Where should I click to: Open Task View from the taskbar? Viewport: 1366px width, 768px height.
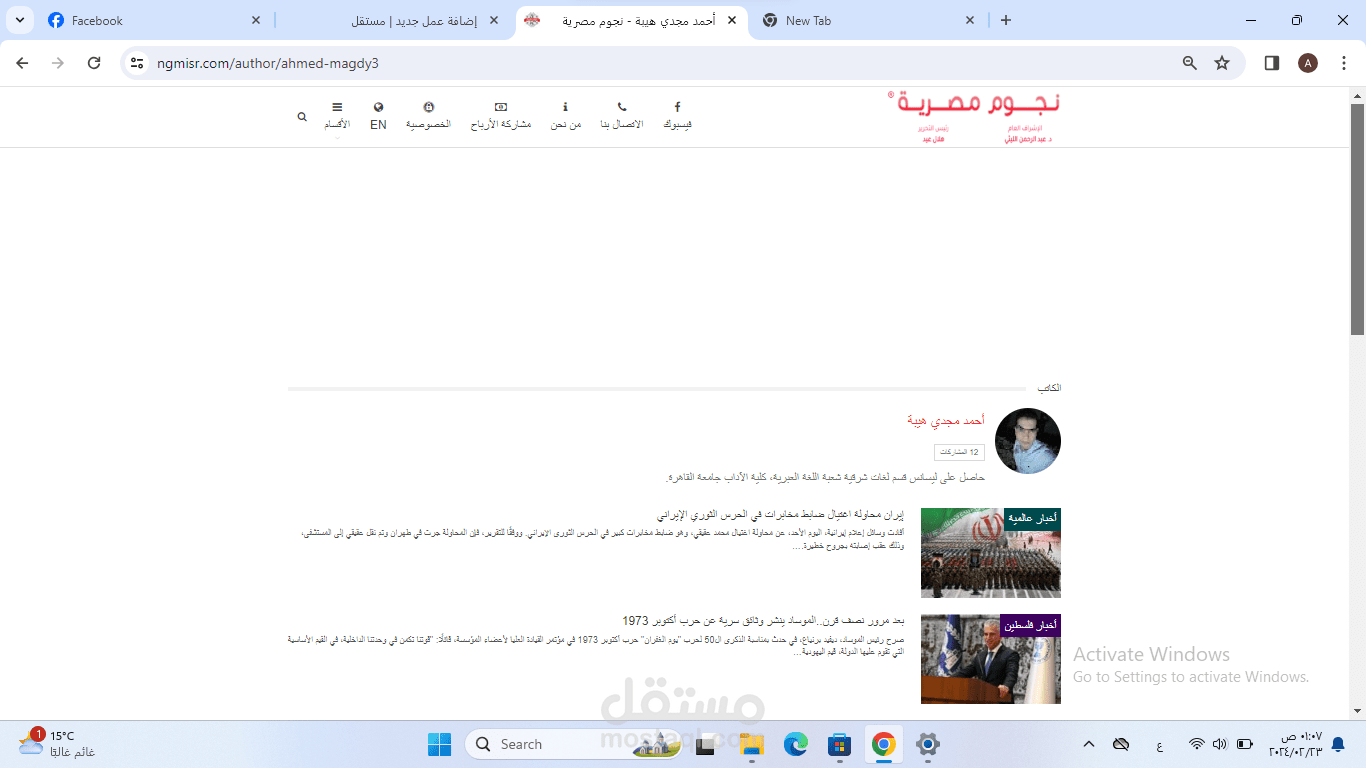click(x=706, y=744)
